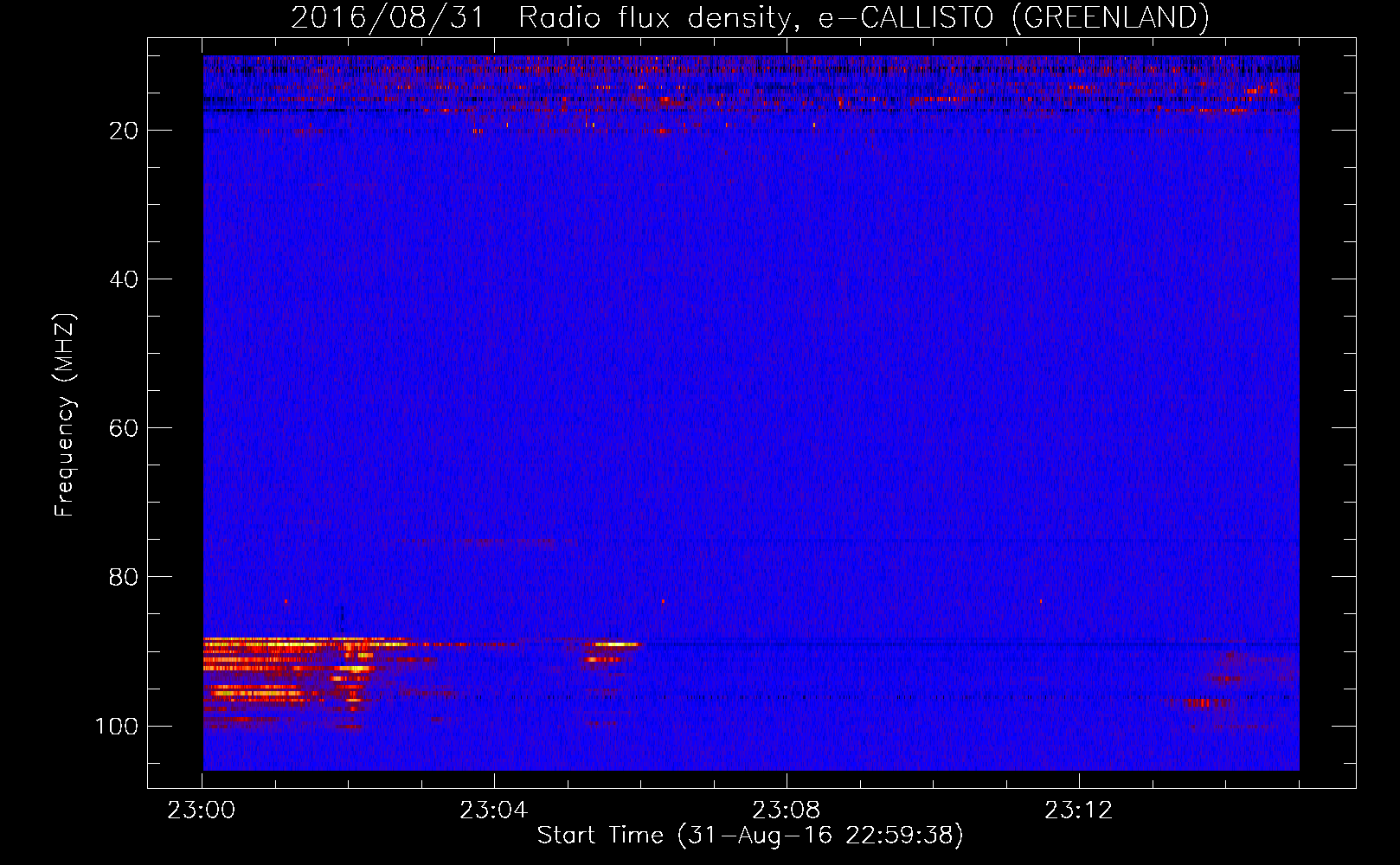Select the Frequency (MHZ) axis label
Screen dimensions: 1400x865
pyautogui.click(x=65, y=414)
